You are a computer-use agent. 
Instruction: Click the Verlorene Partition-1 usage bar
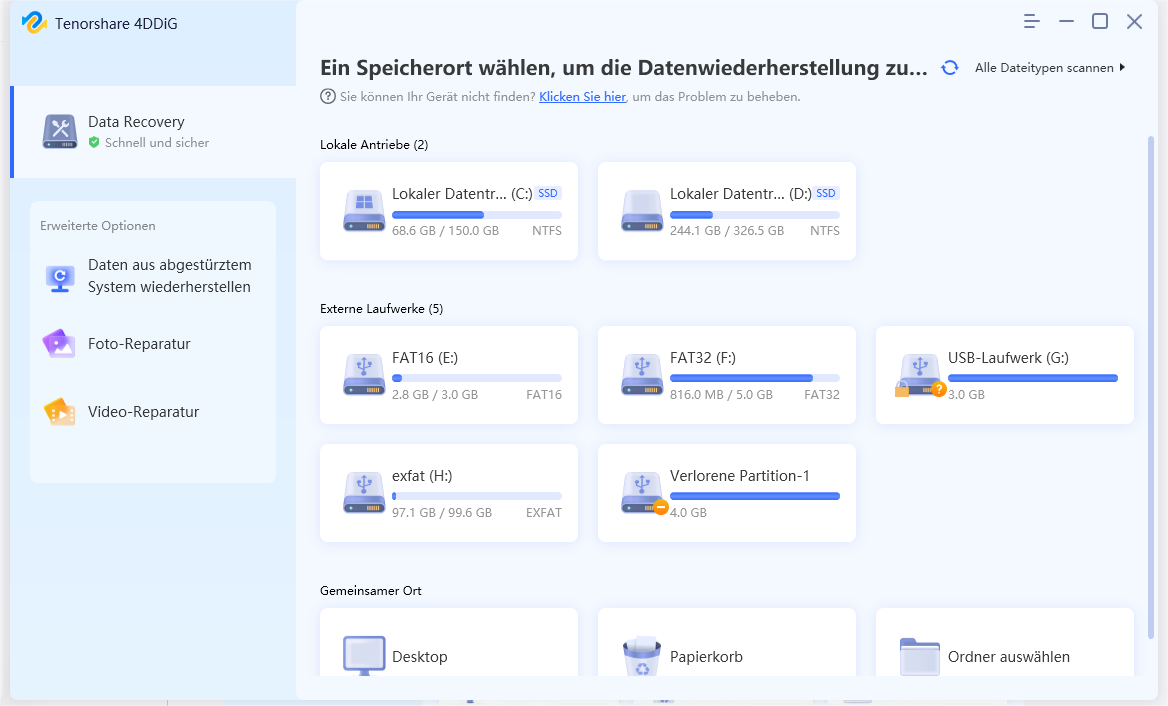point(755,496)
